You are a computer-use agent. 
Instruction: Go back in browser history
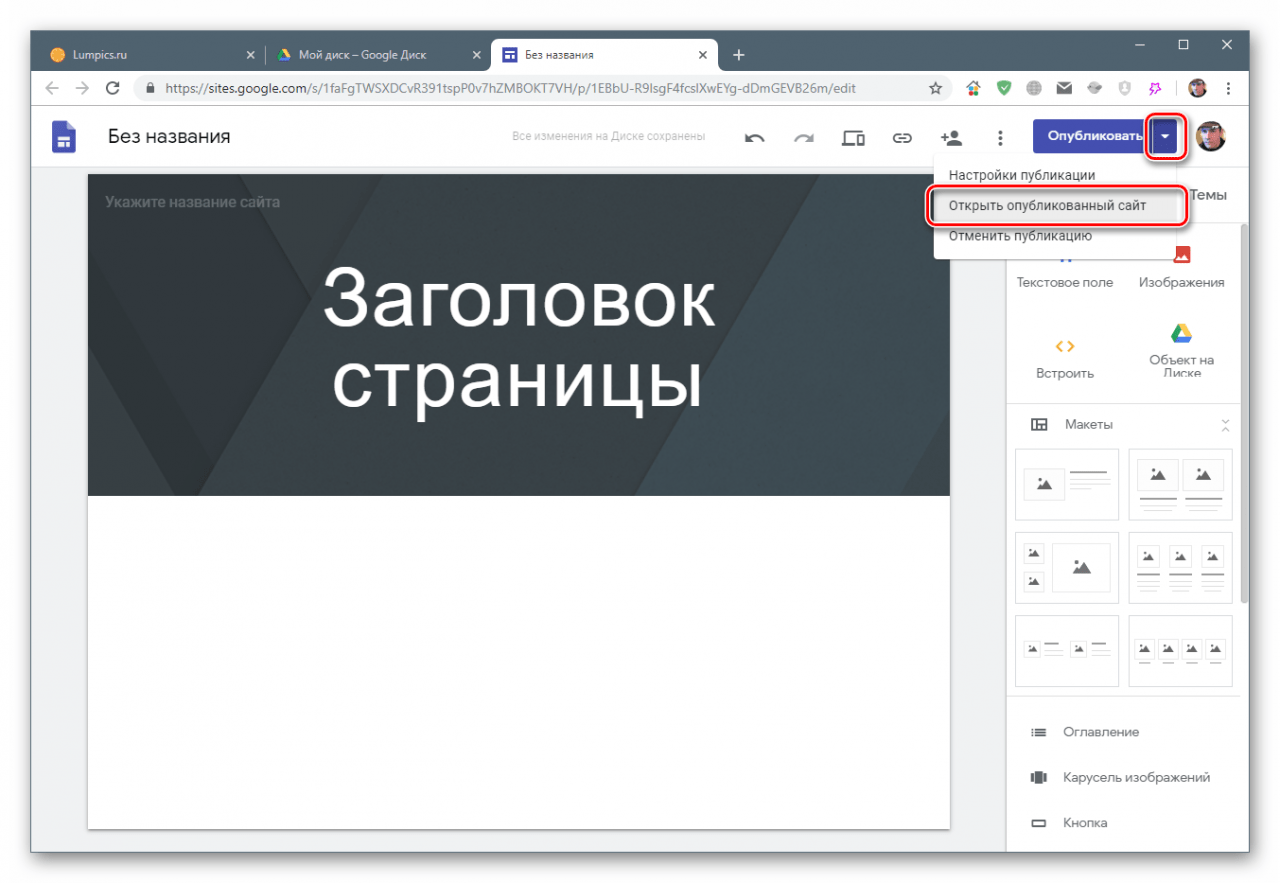click(x=52, y=88)
